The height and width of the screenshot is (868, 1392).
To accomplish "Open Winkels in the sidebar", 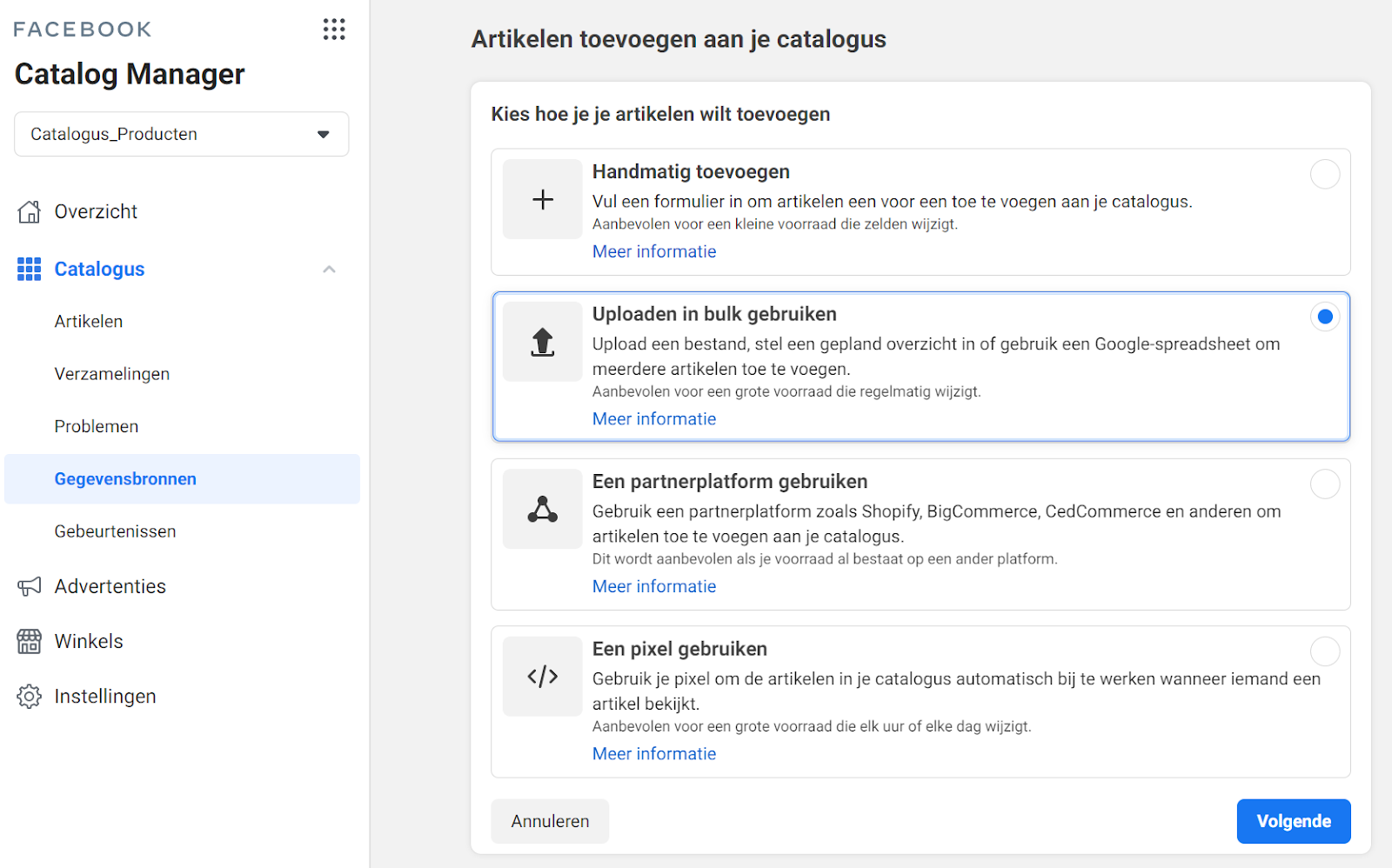I will pos(89,641).
